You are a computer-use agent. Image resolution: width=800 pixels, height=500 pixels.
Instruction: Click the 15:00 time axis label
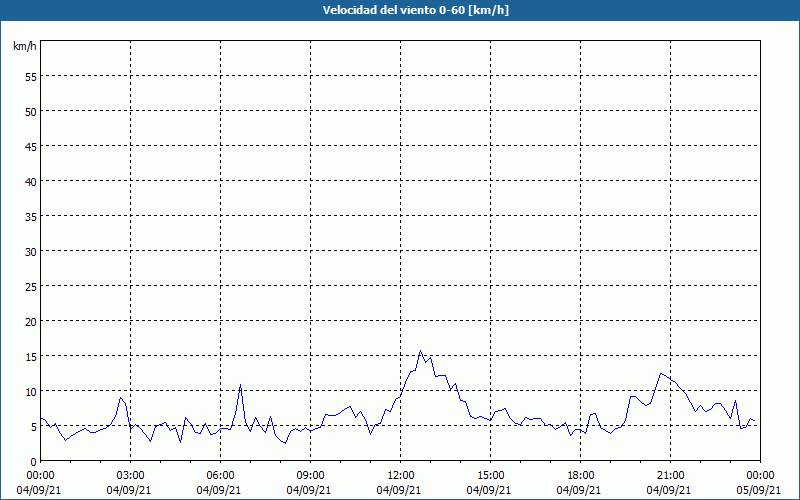490,476
